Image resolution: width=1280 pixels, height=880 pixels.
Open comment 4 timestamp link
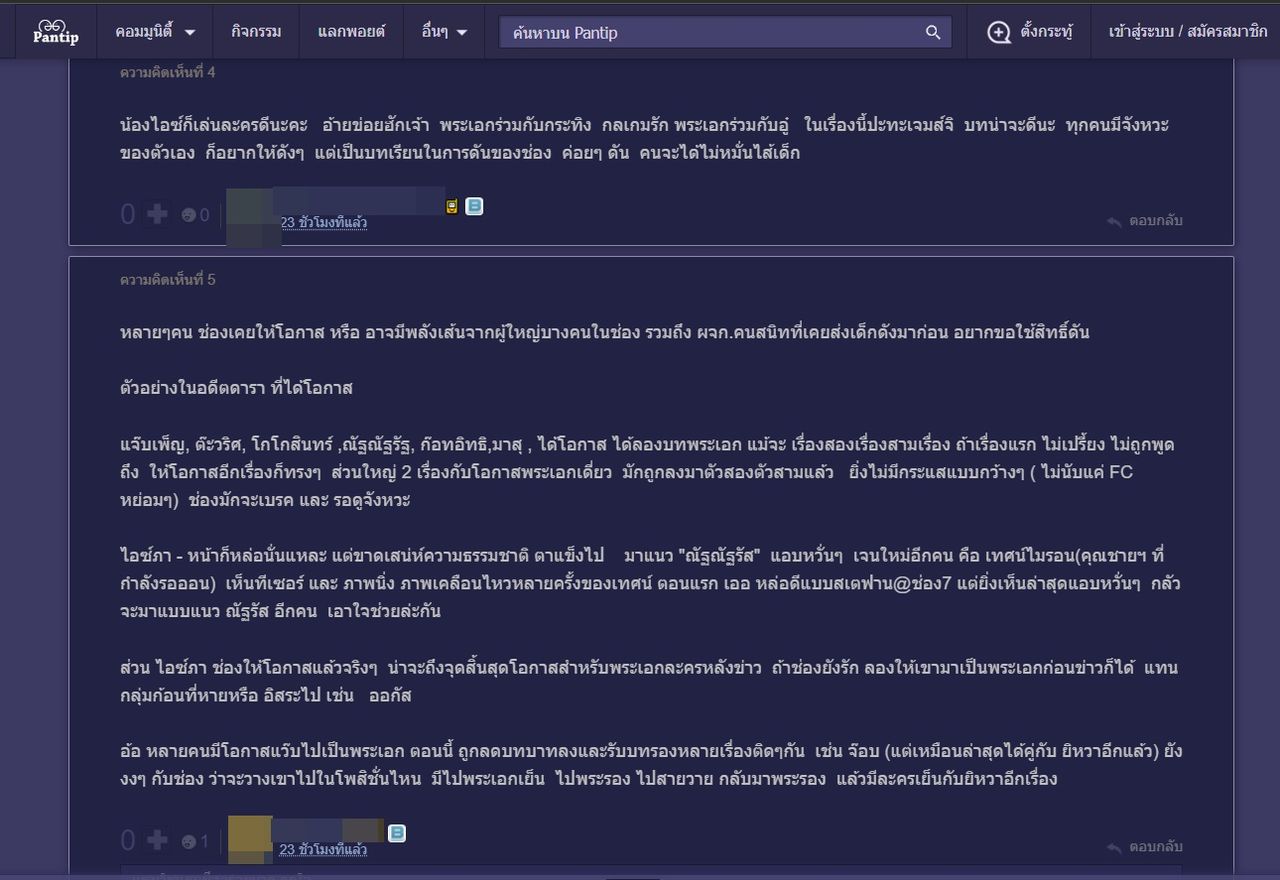(323, 223)
